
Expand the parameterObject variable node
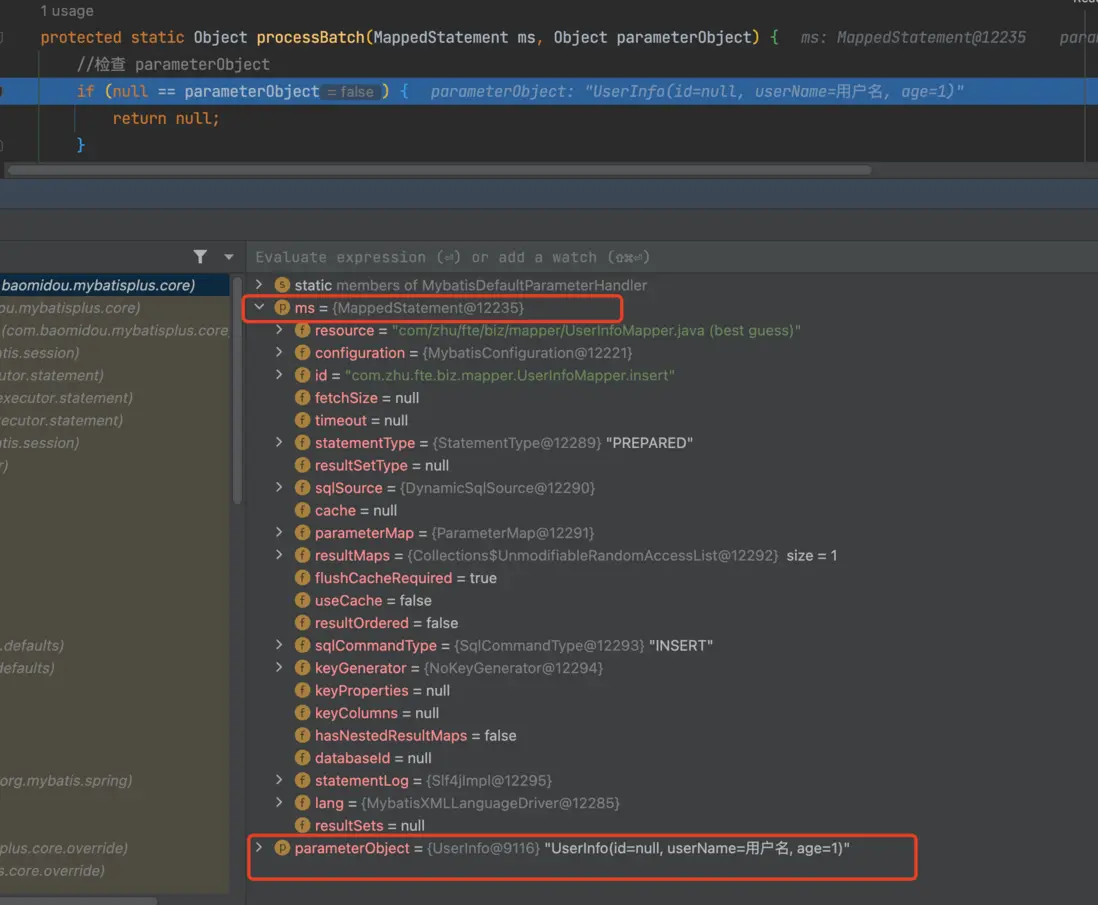[x=260, y=848]
